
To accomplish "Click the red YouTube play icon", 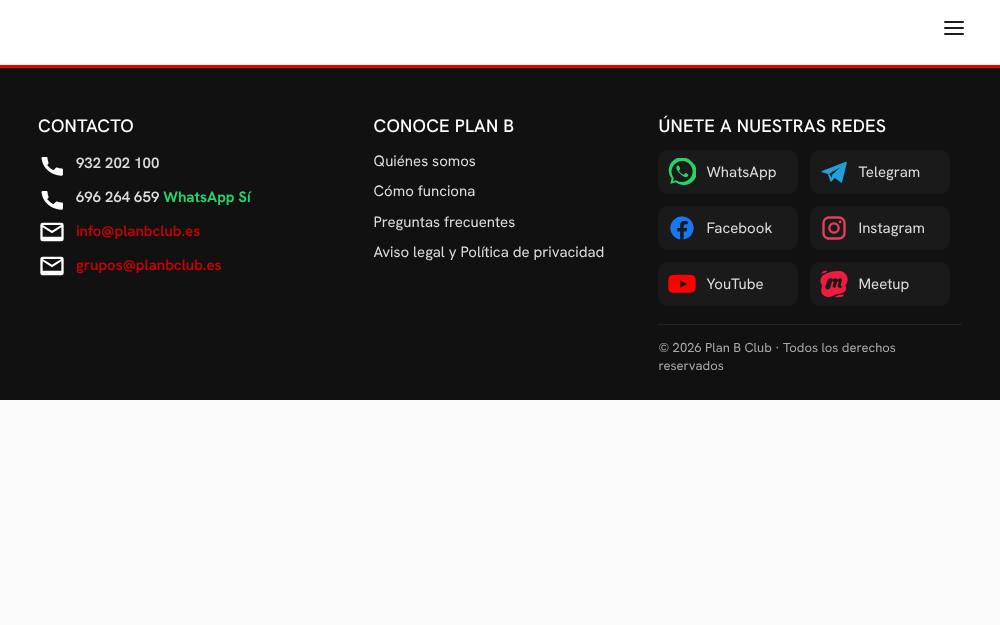I will click(x=682, y=284).
